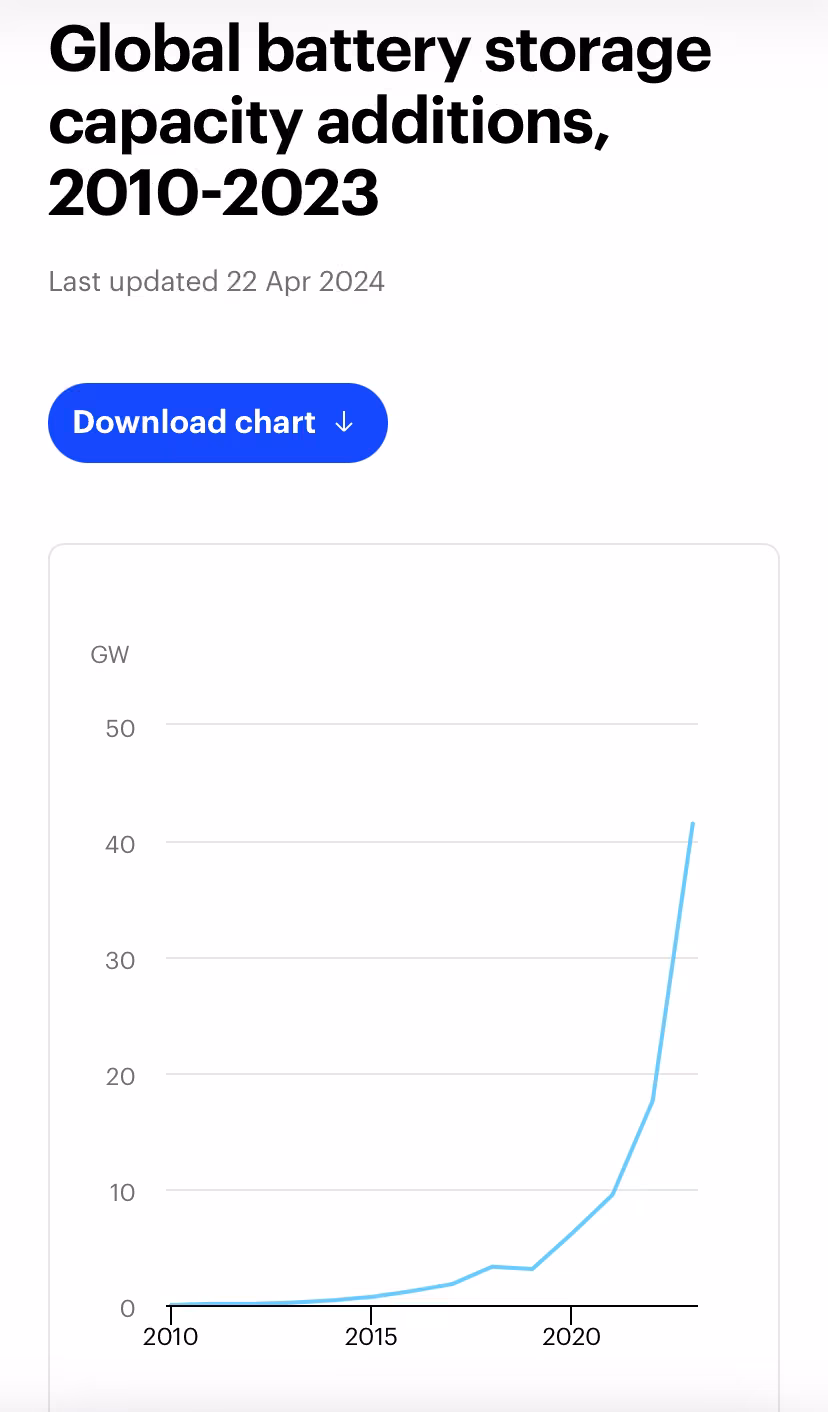This screenshot has width=828, height=1412.
Task: Click the GW unit label on chart
Action: click(110, 656)
